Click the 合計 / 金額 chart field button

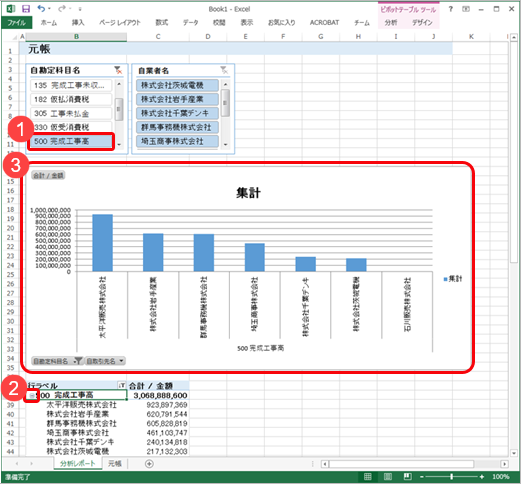48,175
